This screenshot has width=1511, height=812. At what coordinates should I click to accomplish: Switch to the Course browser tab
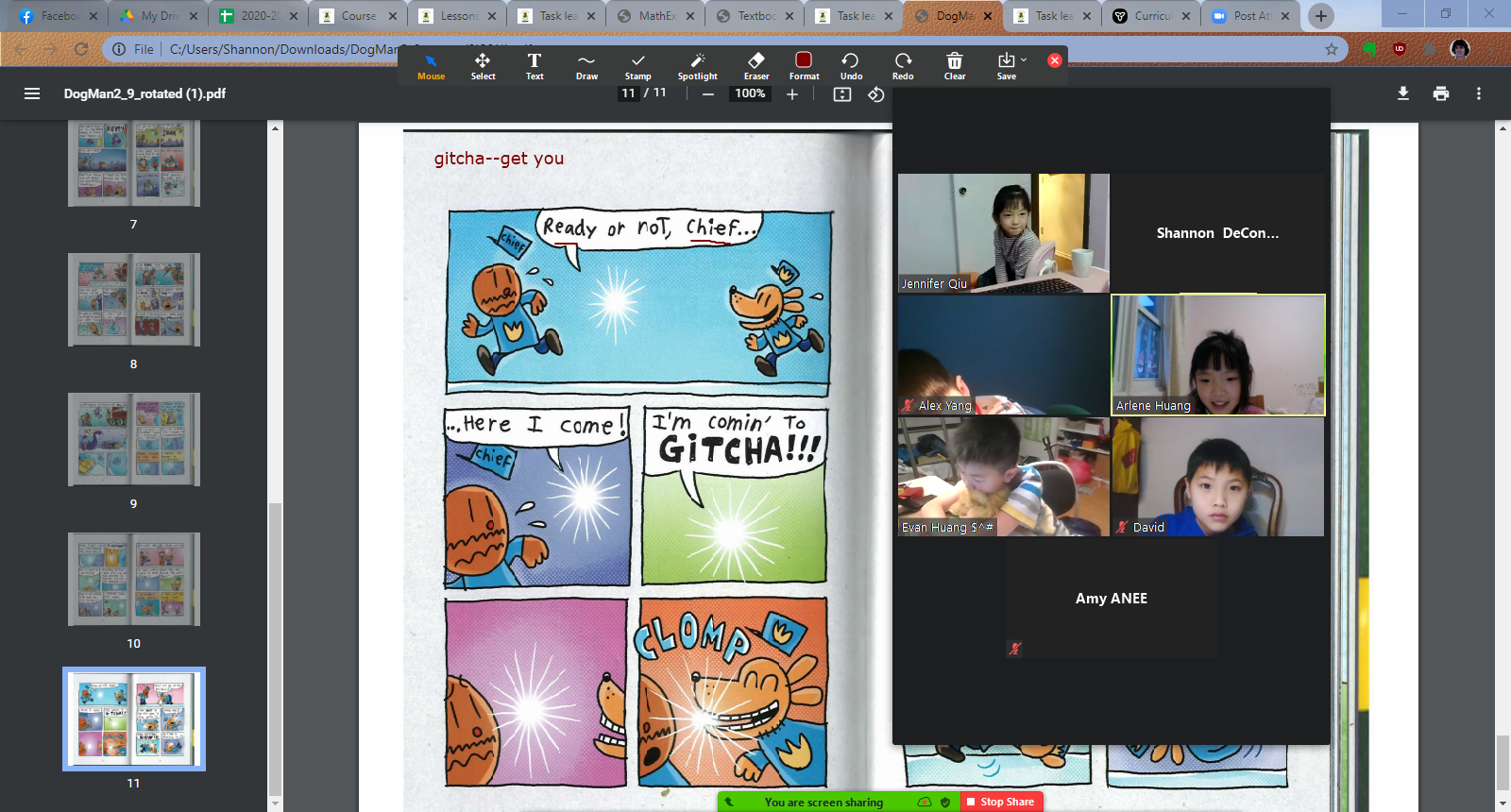coord(355,16)
